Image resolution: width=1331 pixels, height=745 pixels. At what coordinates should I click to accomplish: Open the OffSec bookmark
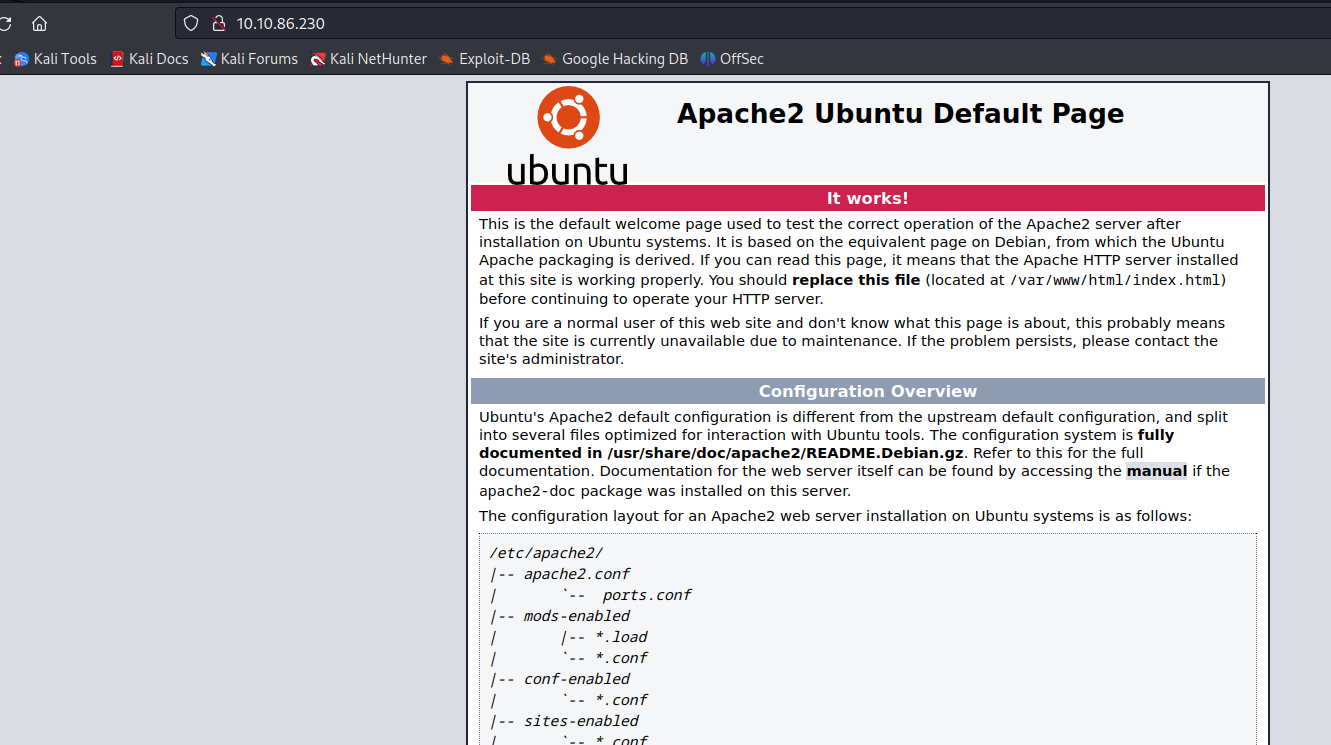click(x=732, y=59)
